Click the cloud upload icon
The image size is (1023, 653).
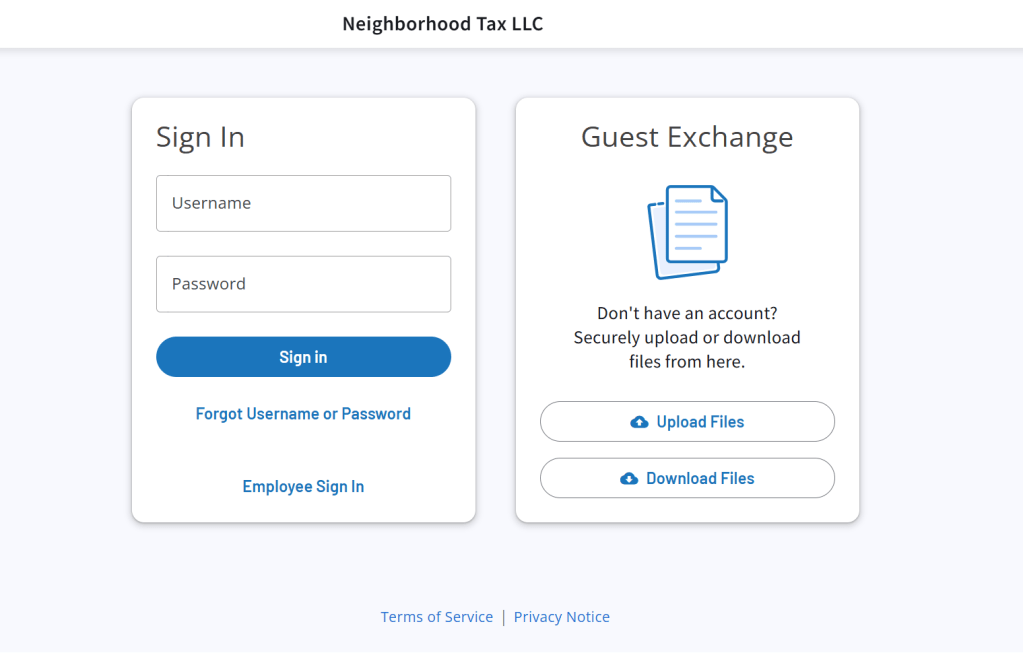pyautogui.click(x=639, y=422)
